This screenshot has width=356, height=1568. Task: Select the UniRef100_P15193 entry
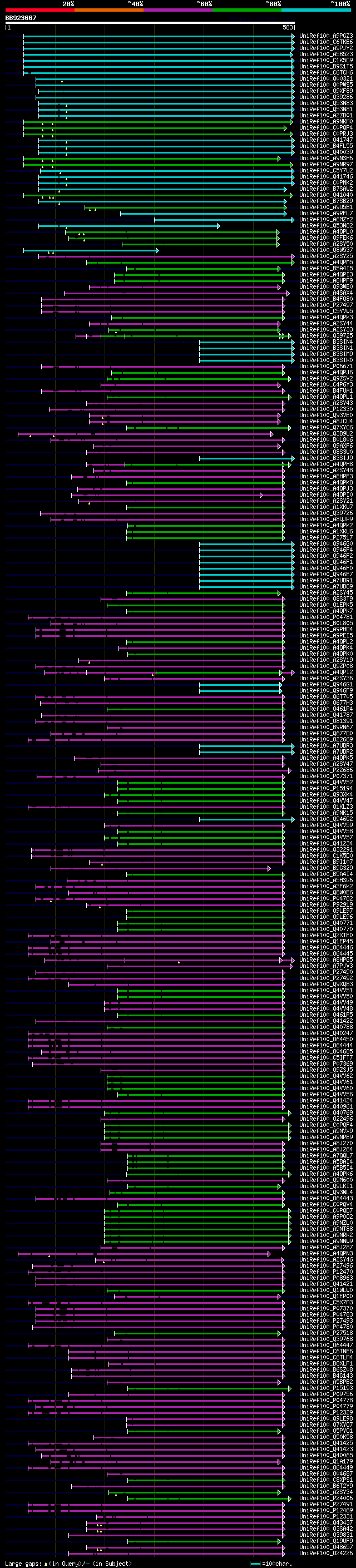click(326, 1388)
